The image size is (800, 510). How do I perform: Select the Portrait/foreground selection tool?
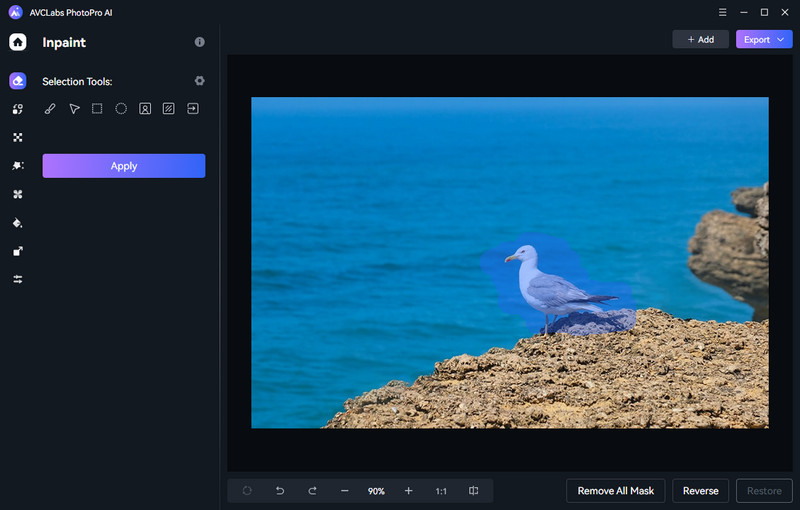click(x=145, y=109)
